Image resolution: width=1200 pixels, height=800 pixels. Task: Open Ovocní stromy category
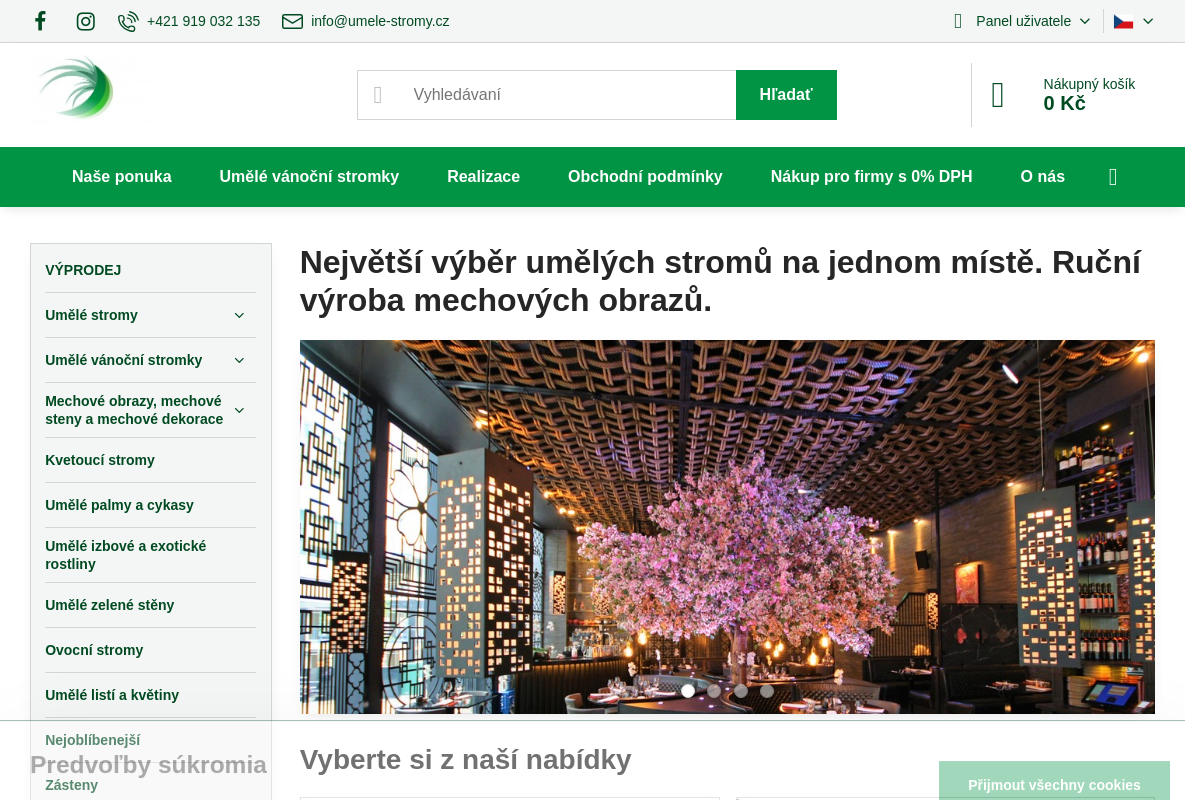click(x=94, y=650)
